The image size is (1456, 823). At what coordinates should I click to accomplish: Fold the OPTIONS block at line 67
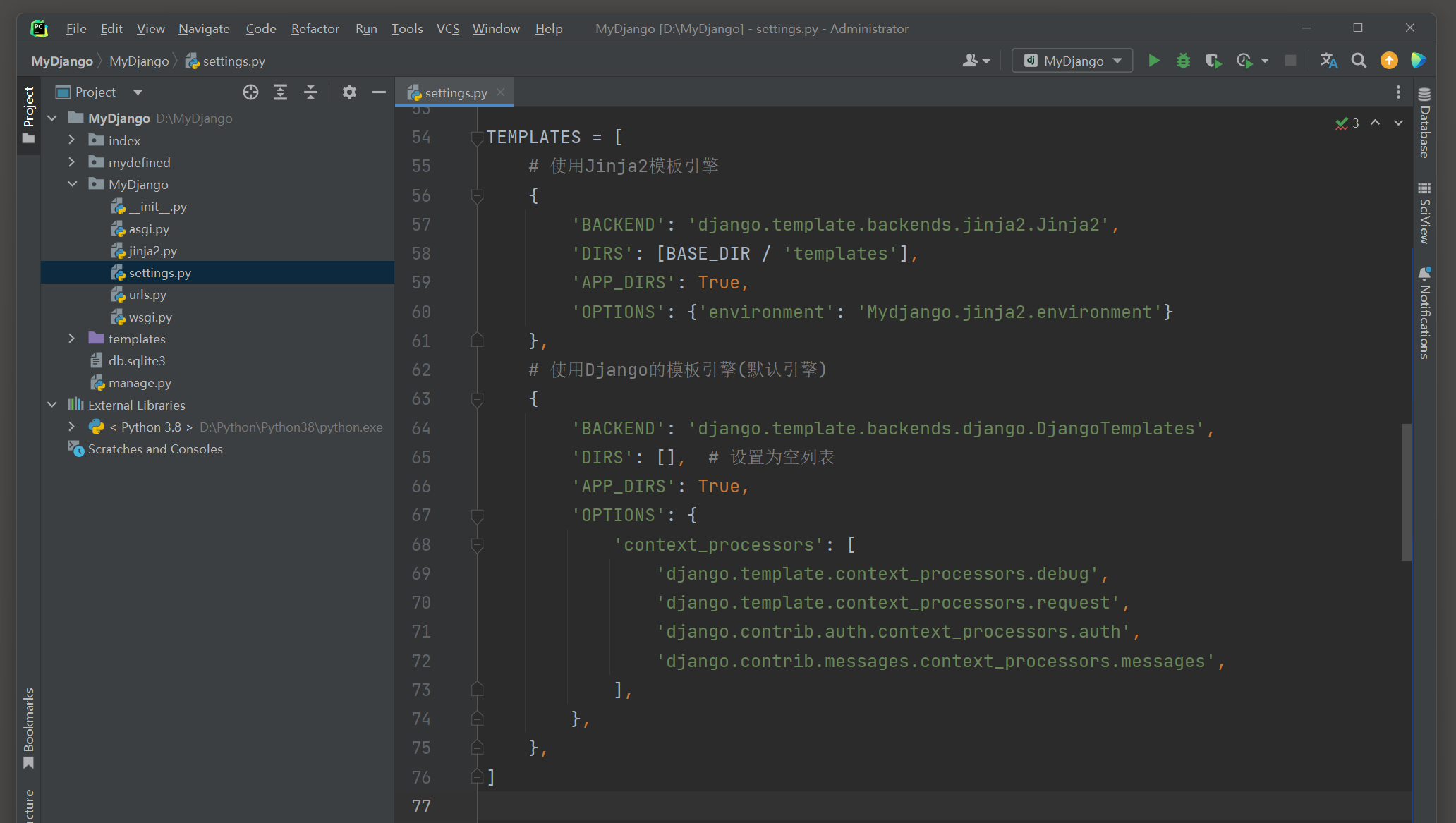point(477,516)
